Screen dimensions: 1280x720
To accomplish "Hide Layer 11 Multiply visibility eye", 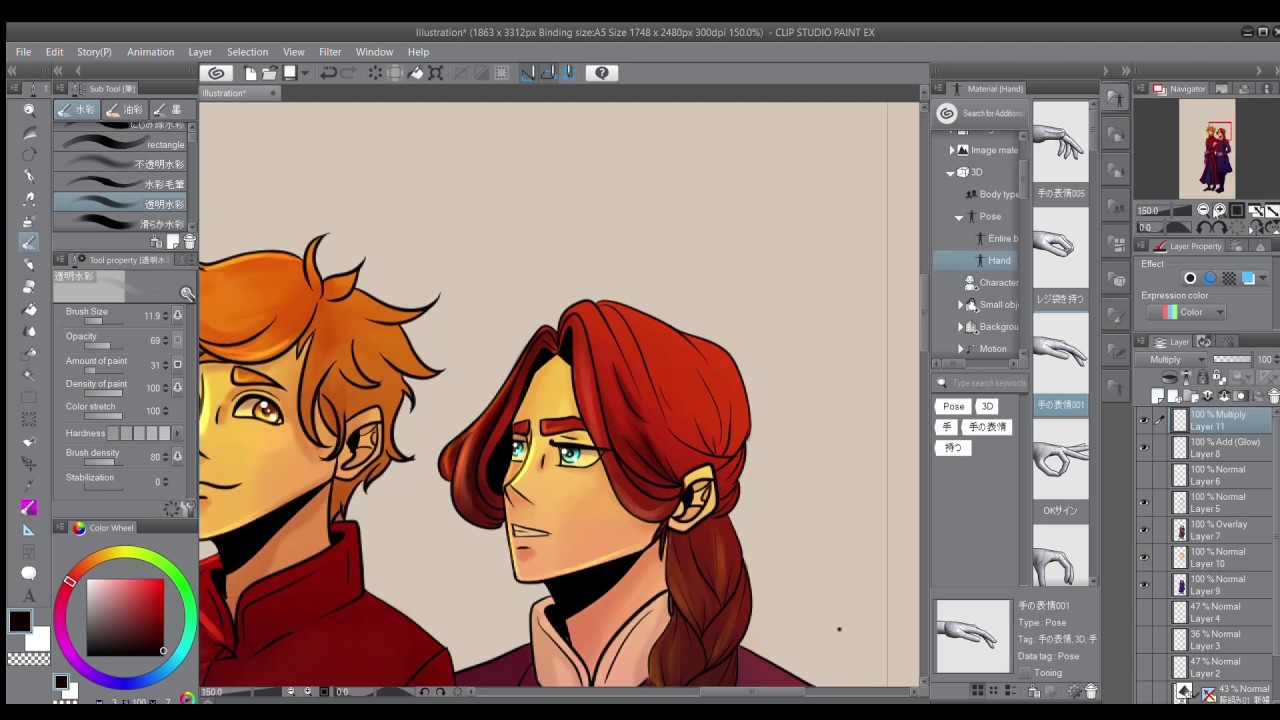I will (x=1144, y=421).
